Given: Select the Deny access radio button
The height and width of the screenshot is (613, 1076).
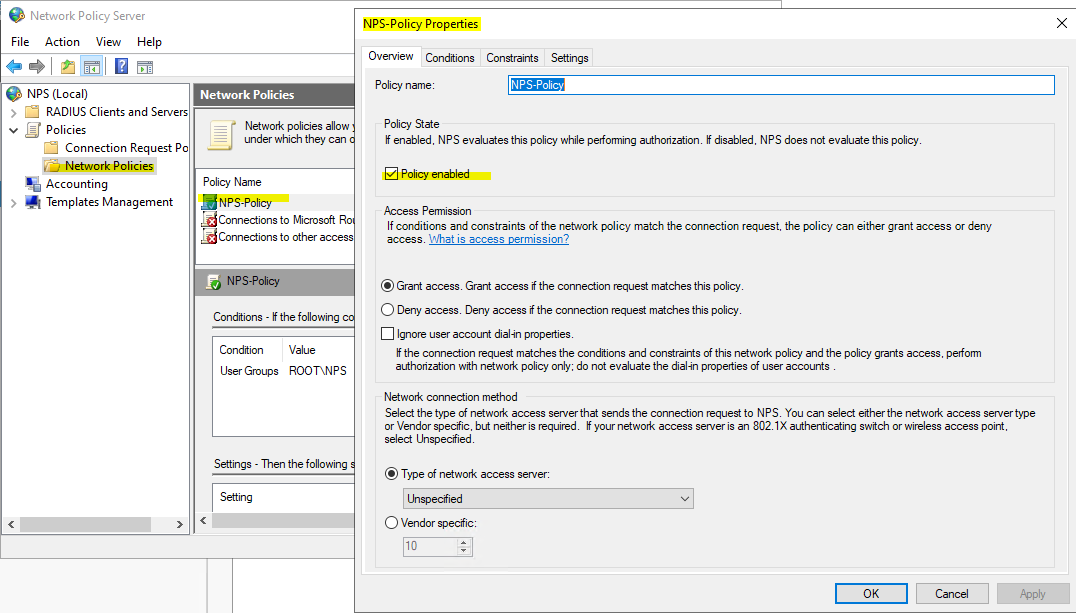Looking at the screenshot, I should [388, 310].
